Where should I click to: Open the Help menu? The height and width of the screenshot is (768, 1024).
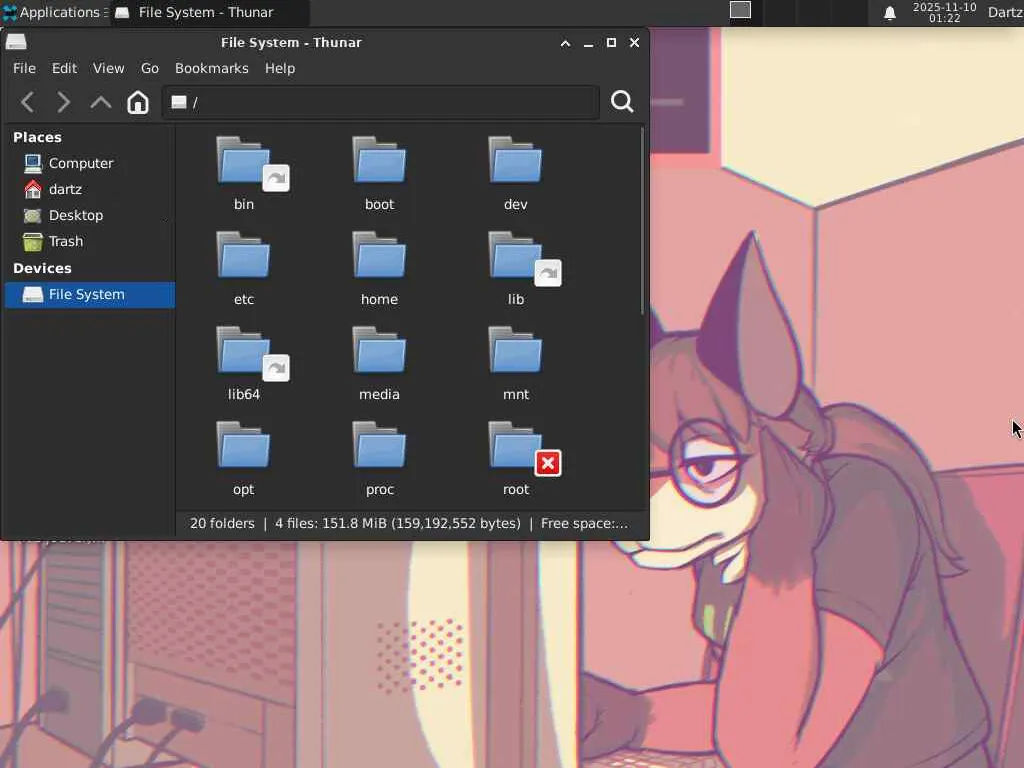pos(280,69)
